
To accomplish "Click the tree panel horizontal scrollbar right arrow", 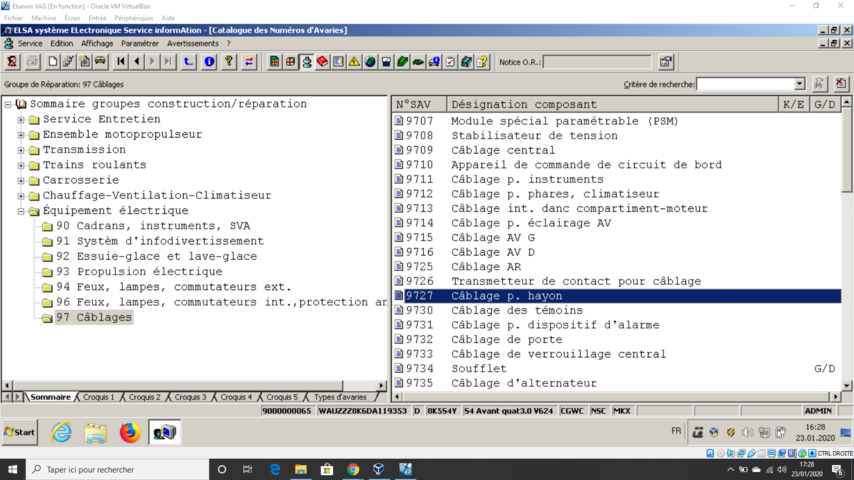I will tap(382, 385).
